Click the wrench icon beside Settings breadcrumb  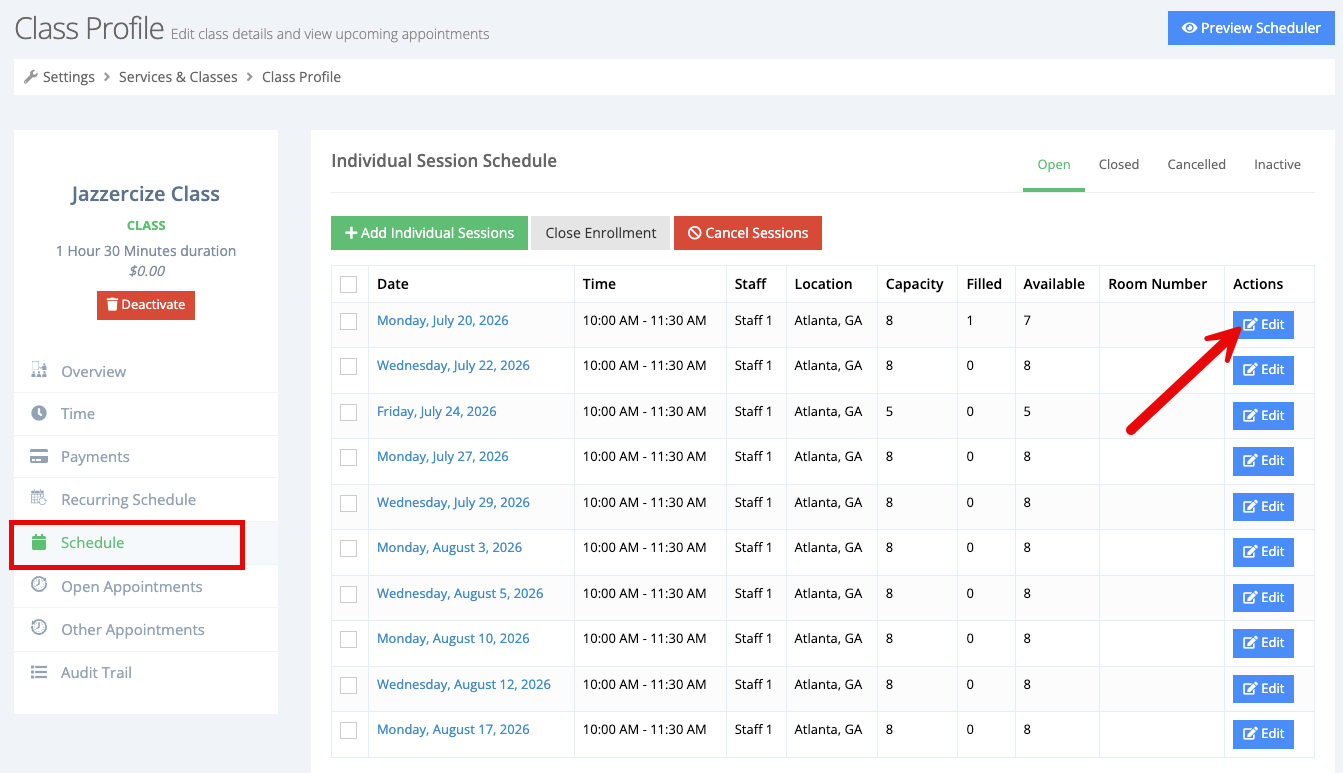pyautogui.click(x=30, y=77)
